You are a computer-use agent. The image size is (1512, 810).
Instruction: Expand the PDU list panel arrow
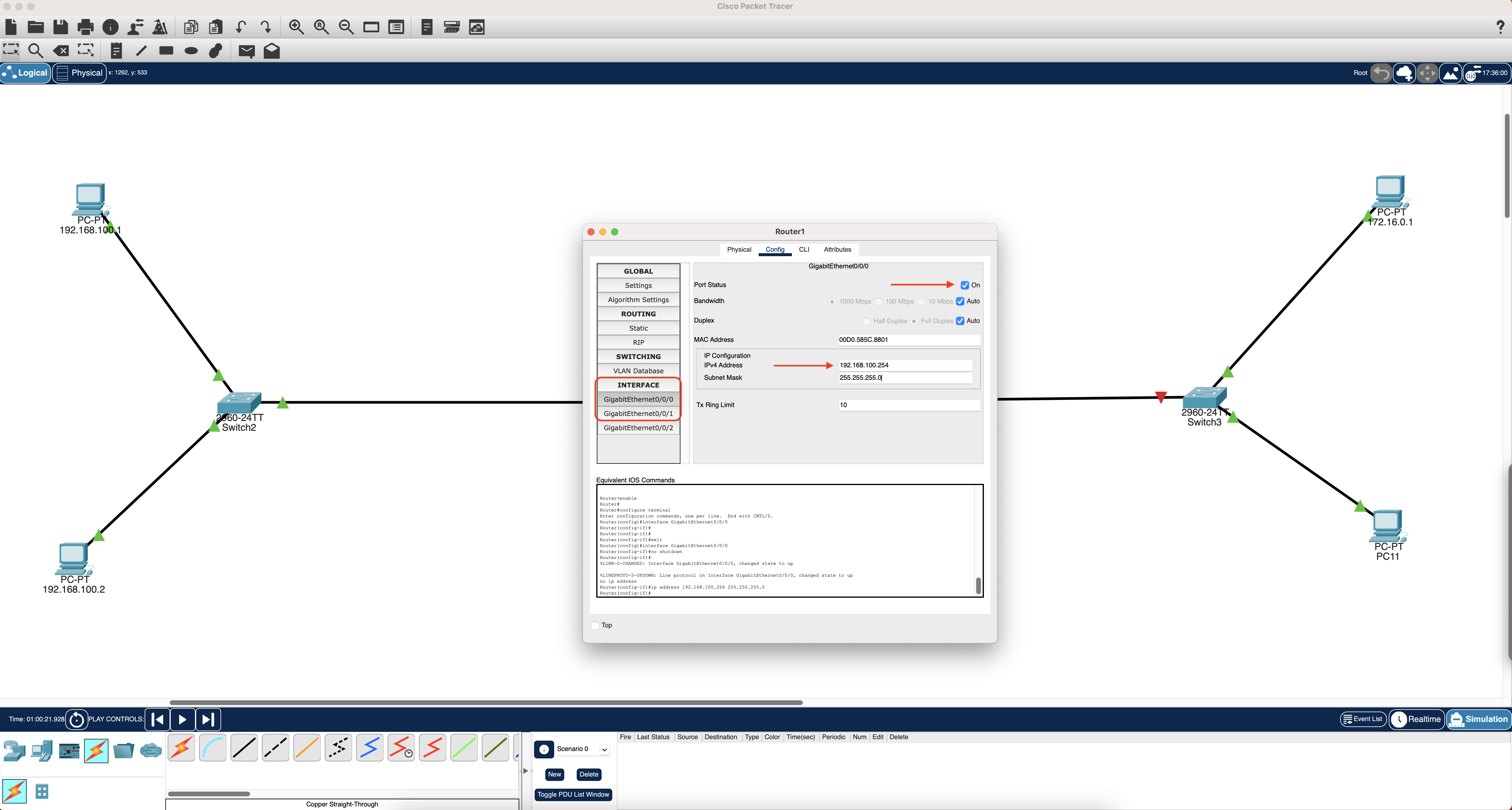click(x=525, y=771)
